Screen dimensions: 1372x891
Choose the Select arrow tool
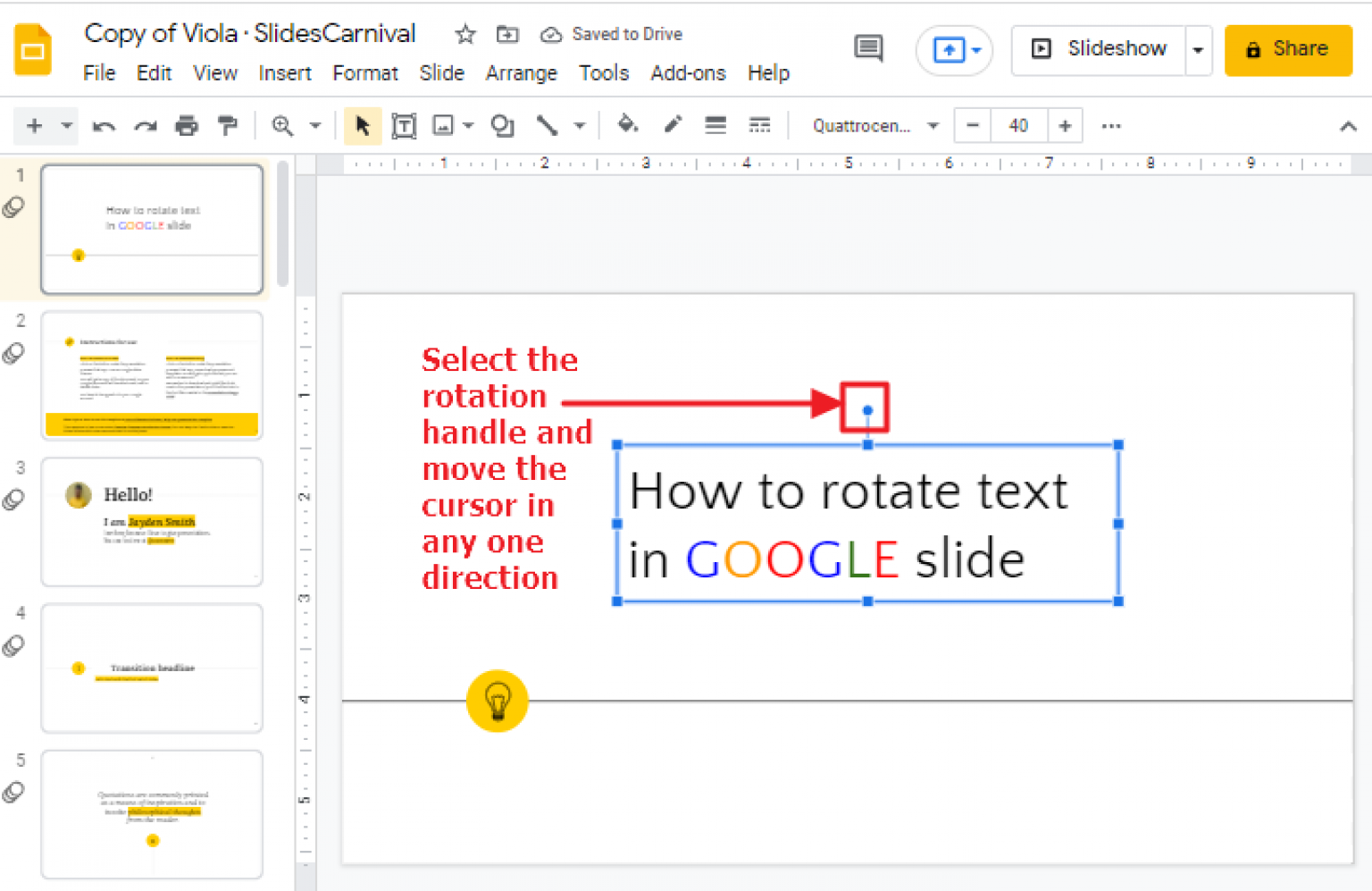click(x=363, y=126)
